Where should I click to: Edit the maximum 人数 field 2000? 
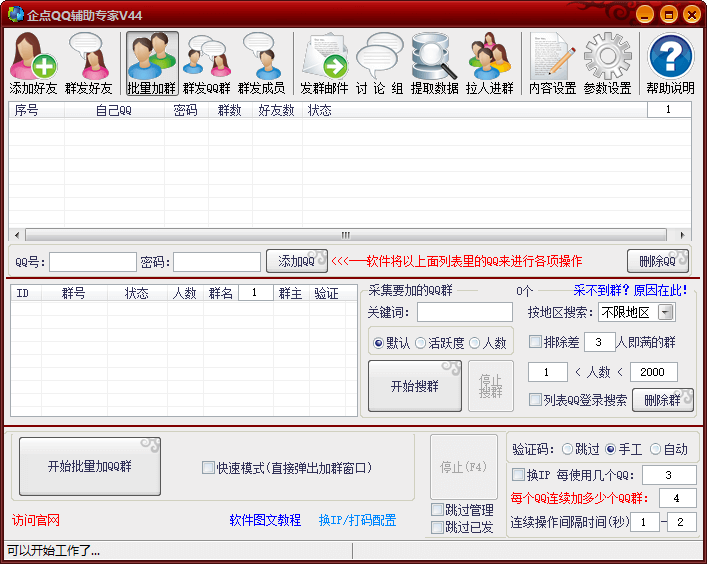653,372
